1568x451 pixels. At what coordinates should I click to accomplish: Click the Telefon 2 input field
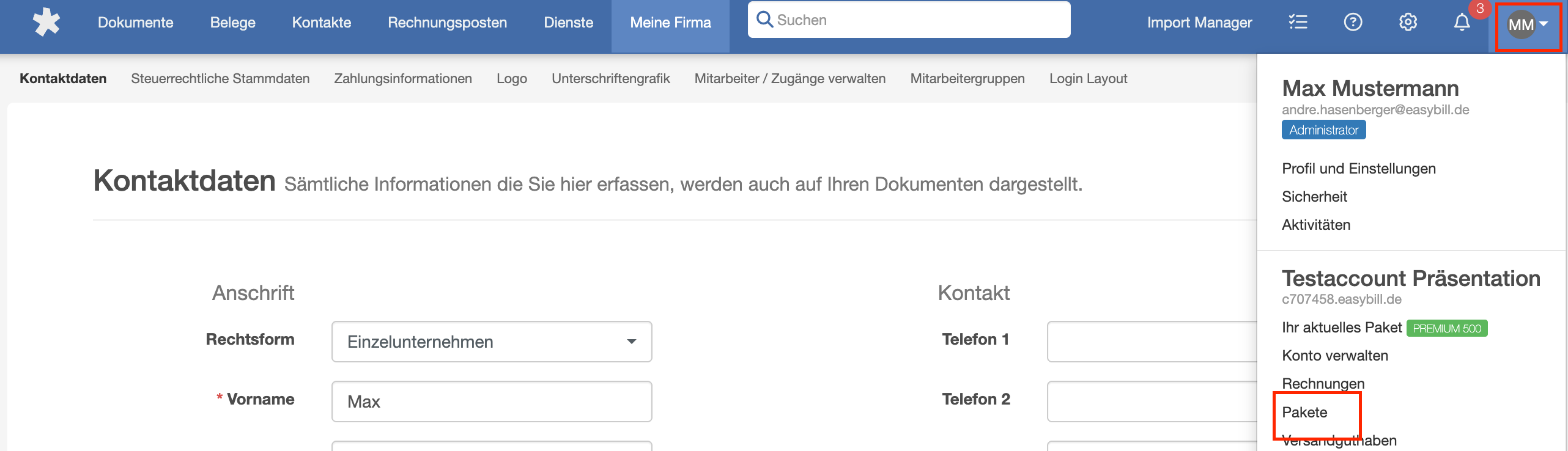1152,402
